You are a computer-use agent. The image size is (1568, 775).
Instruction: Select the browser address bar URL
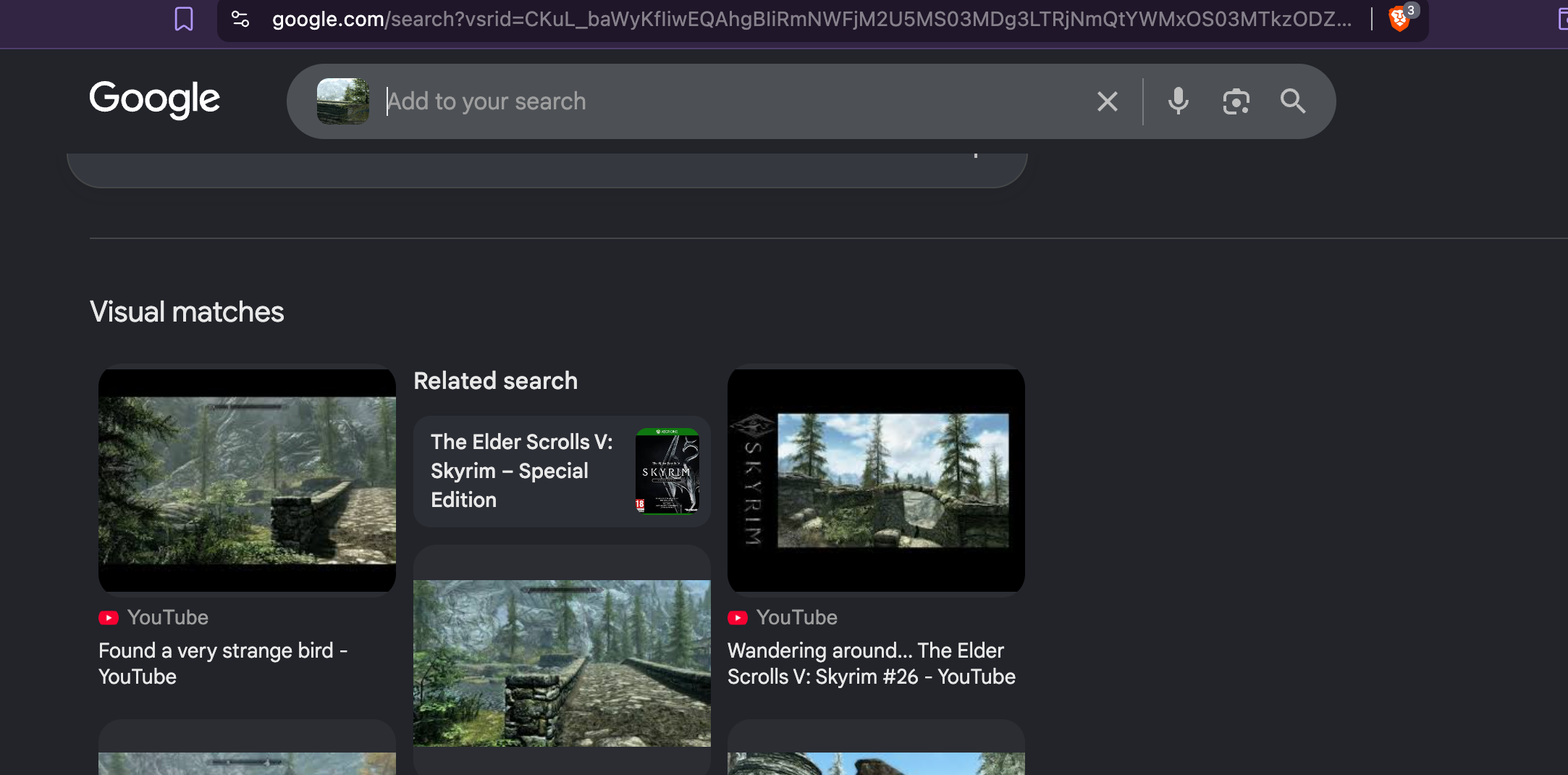(812, 19)
